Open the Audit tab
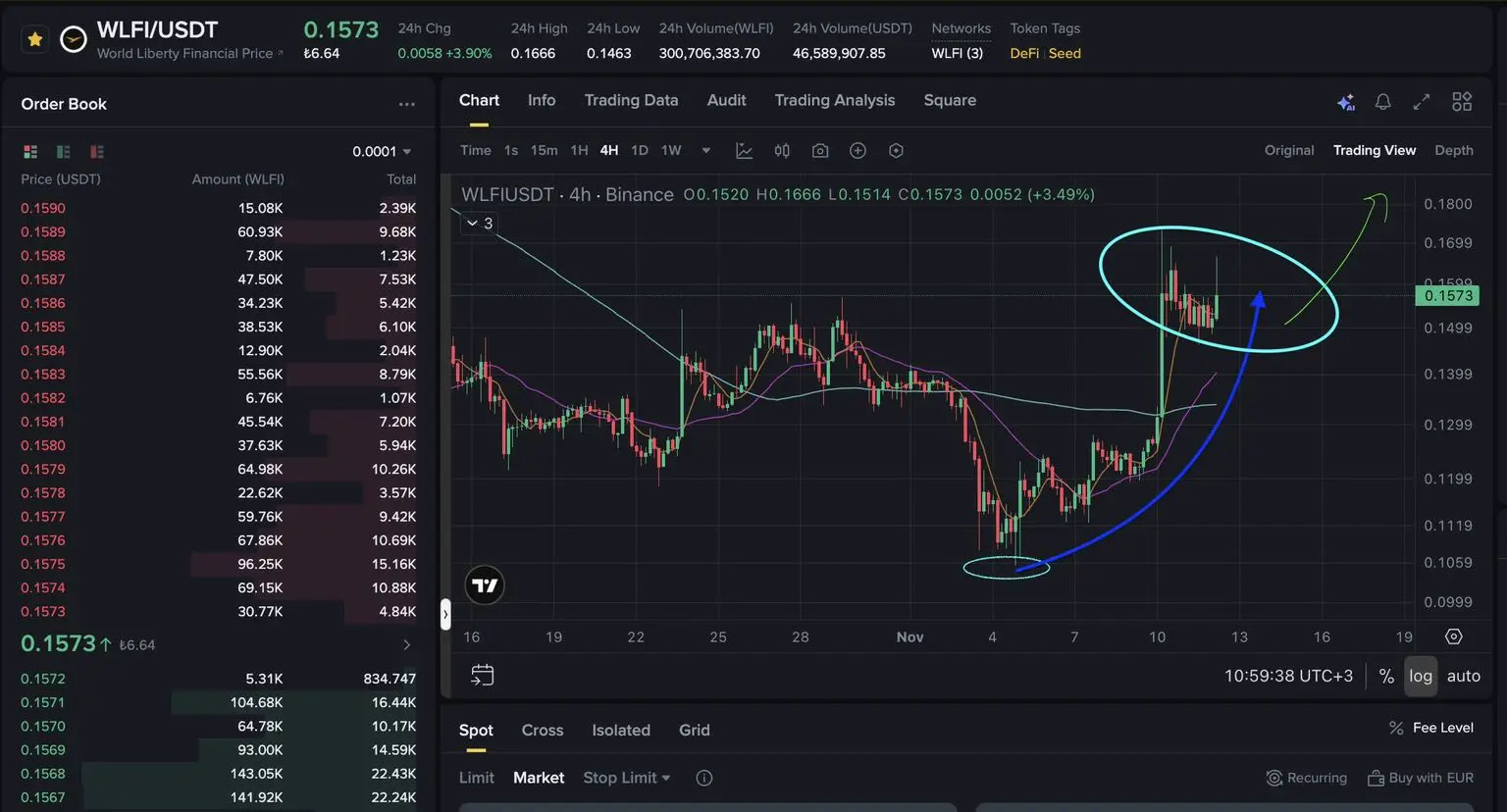Screen dimensions: 1507x812 726,100
